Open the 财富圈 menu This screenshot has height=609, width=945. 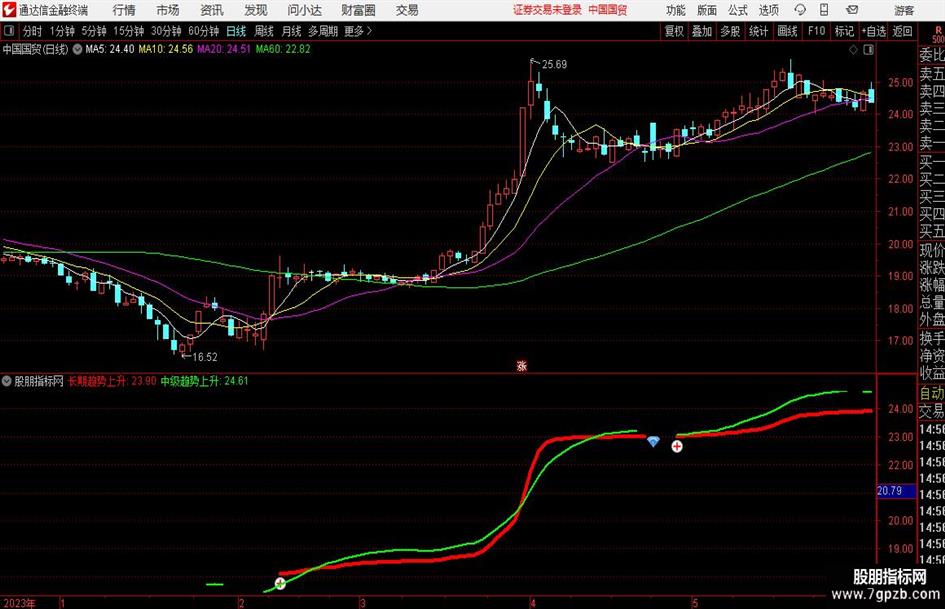coord(358,10)
